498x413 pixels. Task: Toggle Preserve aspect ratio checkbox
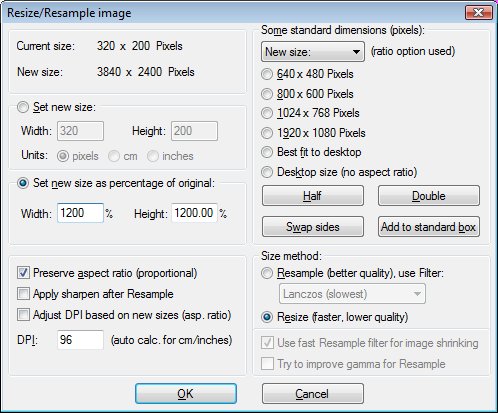[x=23, y=273]
